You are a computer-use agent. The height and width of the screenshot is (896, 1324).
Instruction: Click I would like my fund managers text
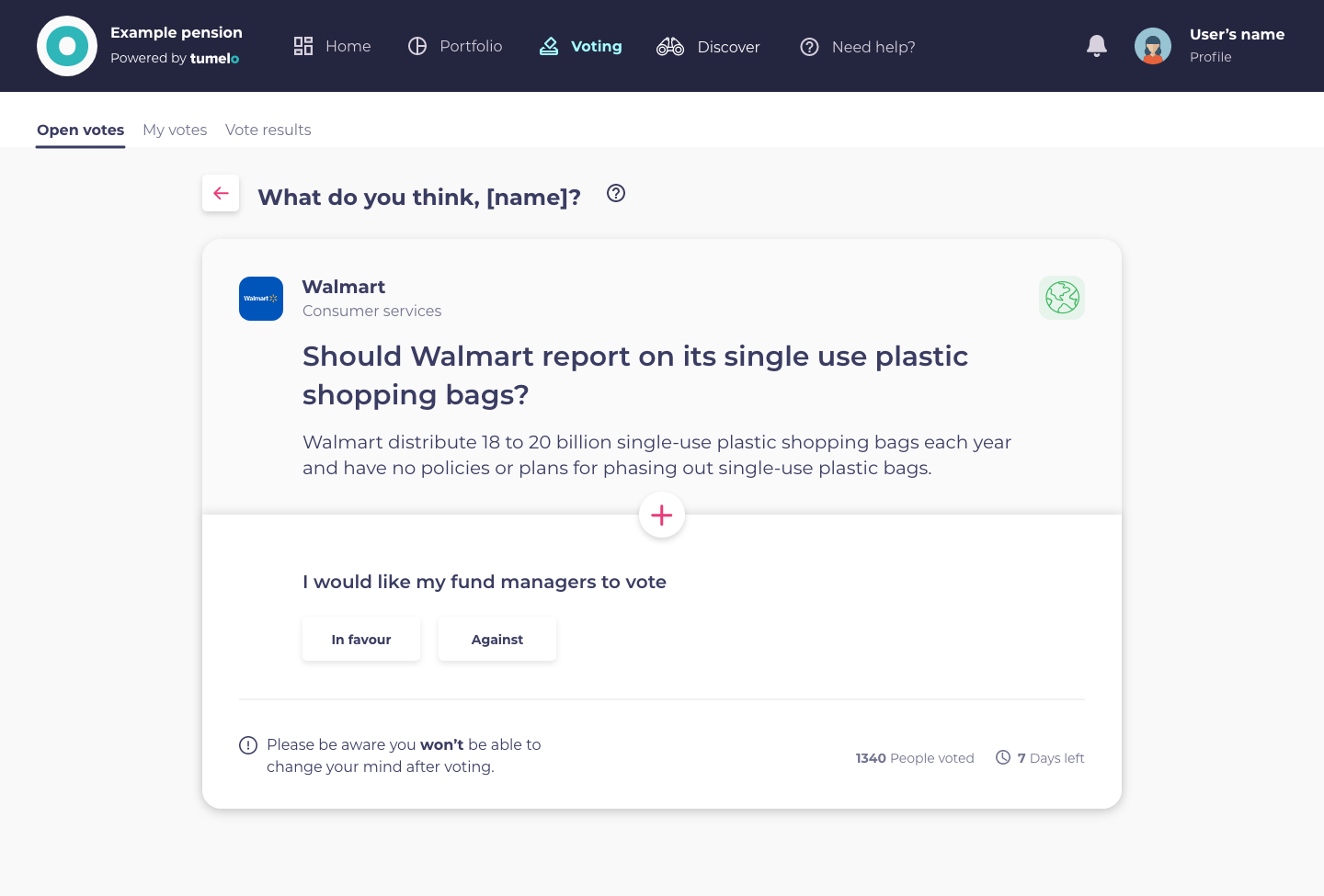click(485, 582)
